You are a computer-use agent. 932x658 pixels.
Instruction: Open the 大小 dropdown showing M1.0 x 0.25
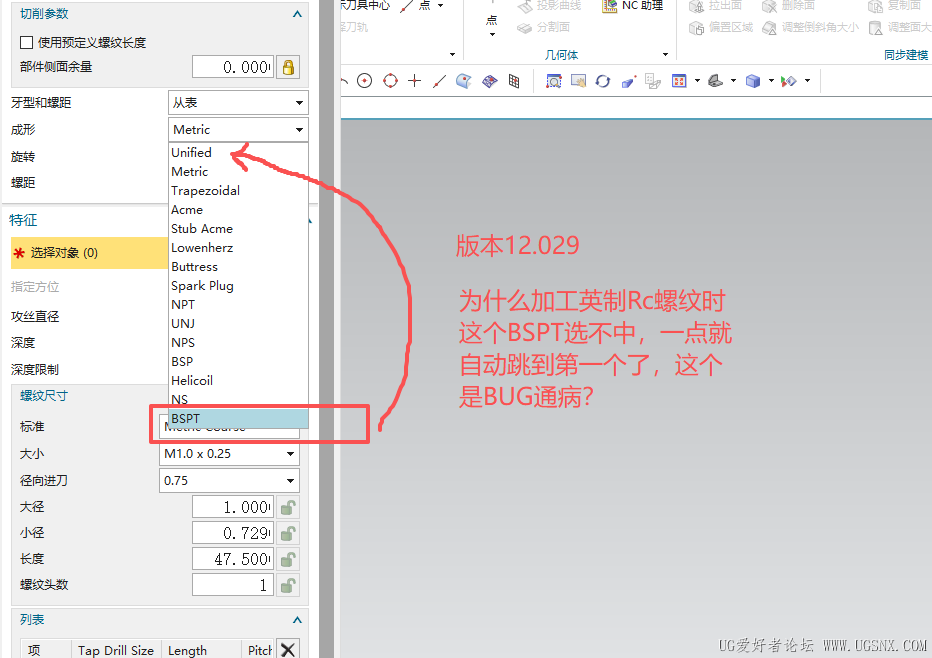(229, 454)
